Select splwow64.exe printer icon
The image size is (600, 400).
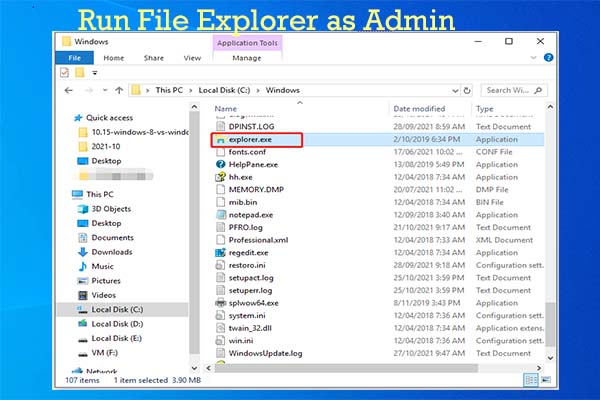(x=220, y=303)
